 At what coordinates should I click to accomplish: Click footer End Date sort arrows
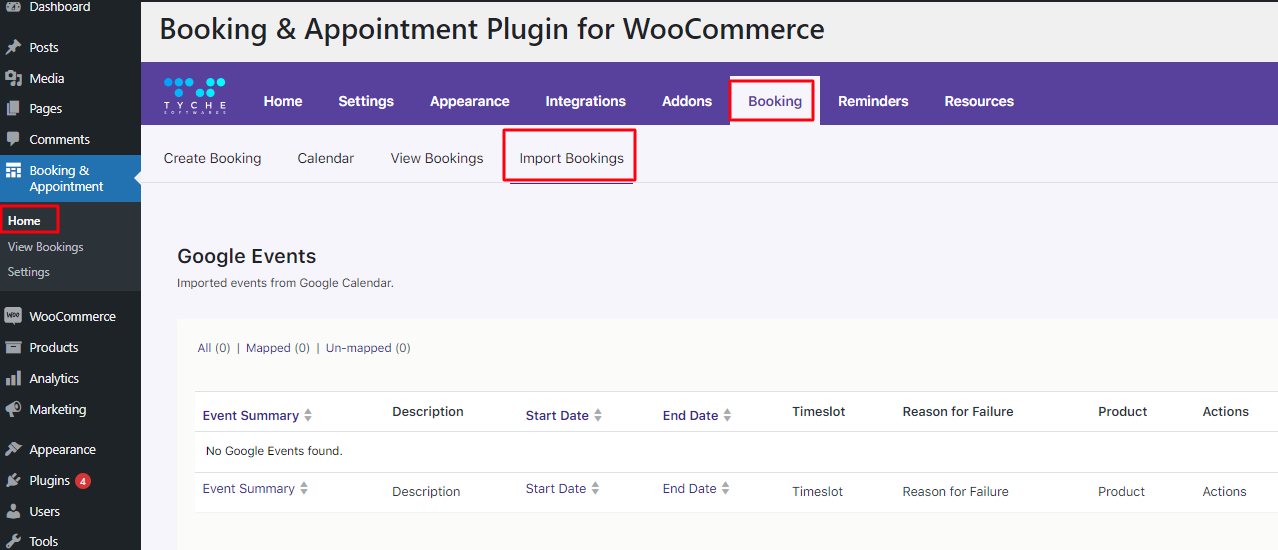click(726, 489)
